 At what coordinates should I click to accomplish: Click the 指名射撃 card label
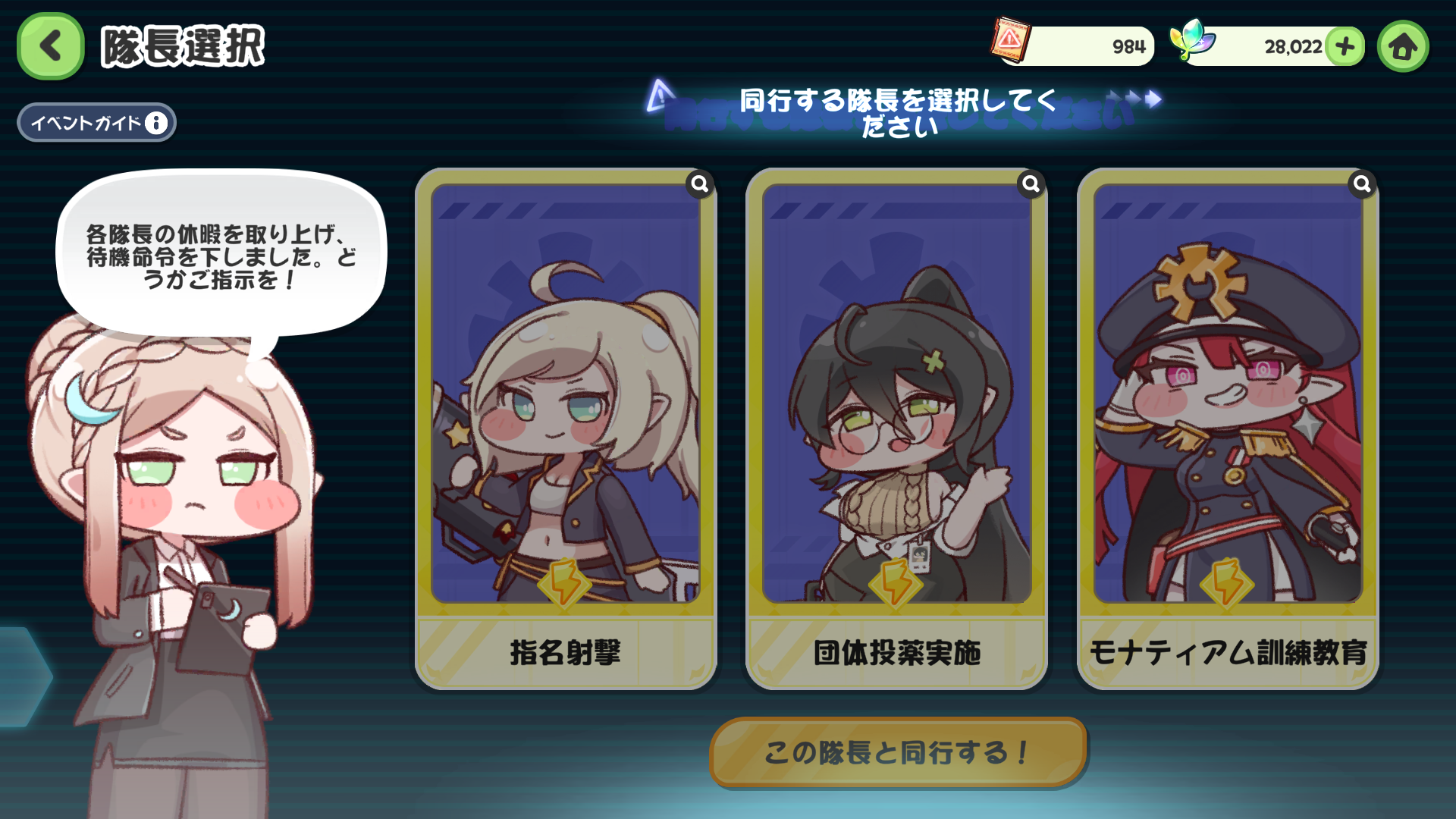coord(566,652)
